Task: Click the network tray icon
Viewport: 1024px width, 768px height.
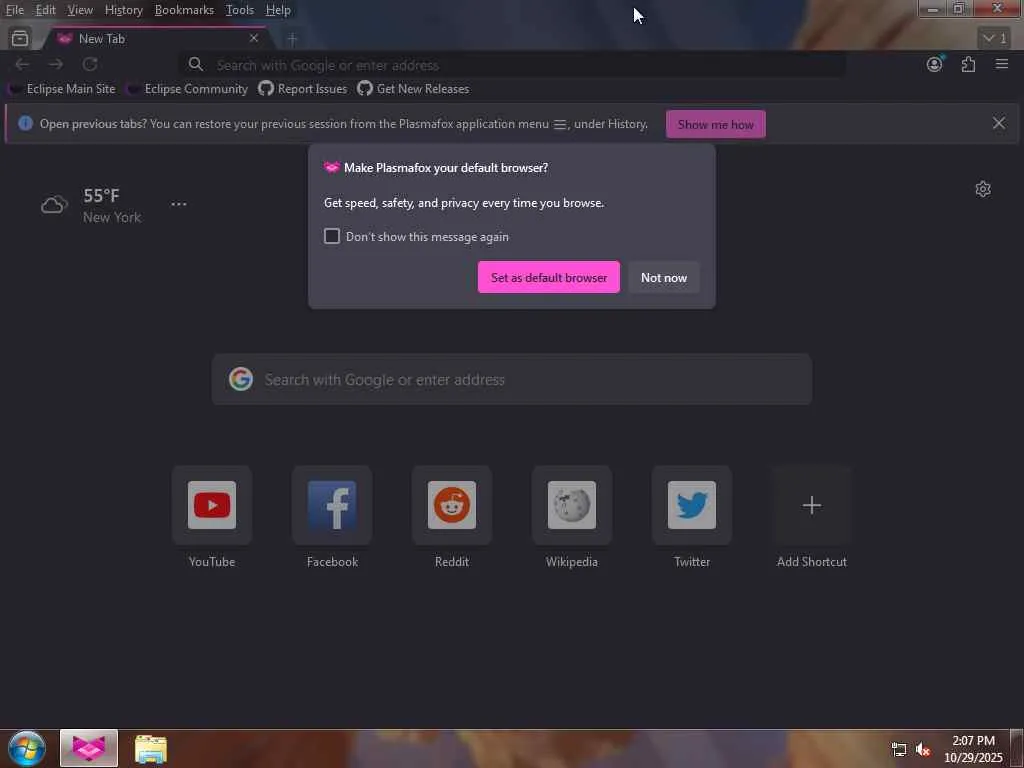Action: [x=899, y=750]
